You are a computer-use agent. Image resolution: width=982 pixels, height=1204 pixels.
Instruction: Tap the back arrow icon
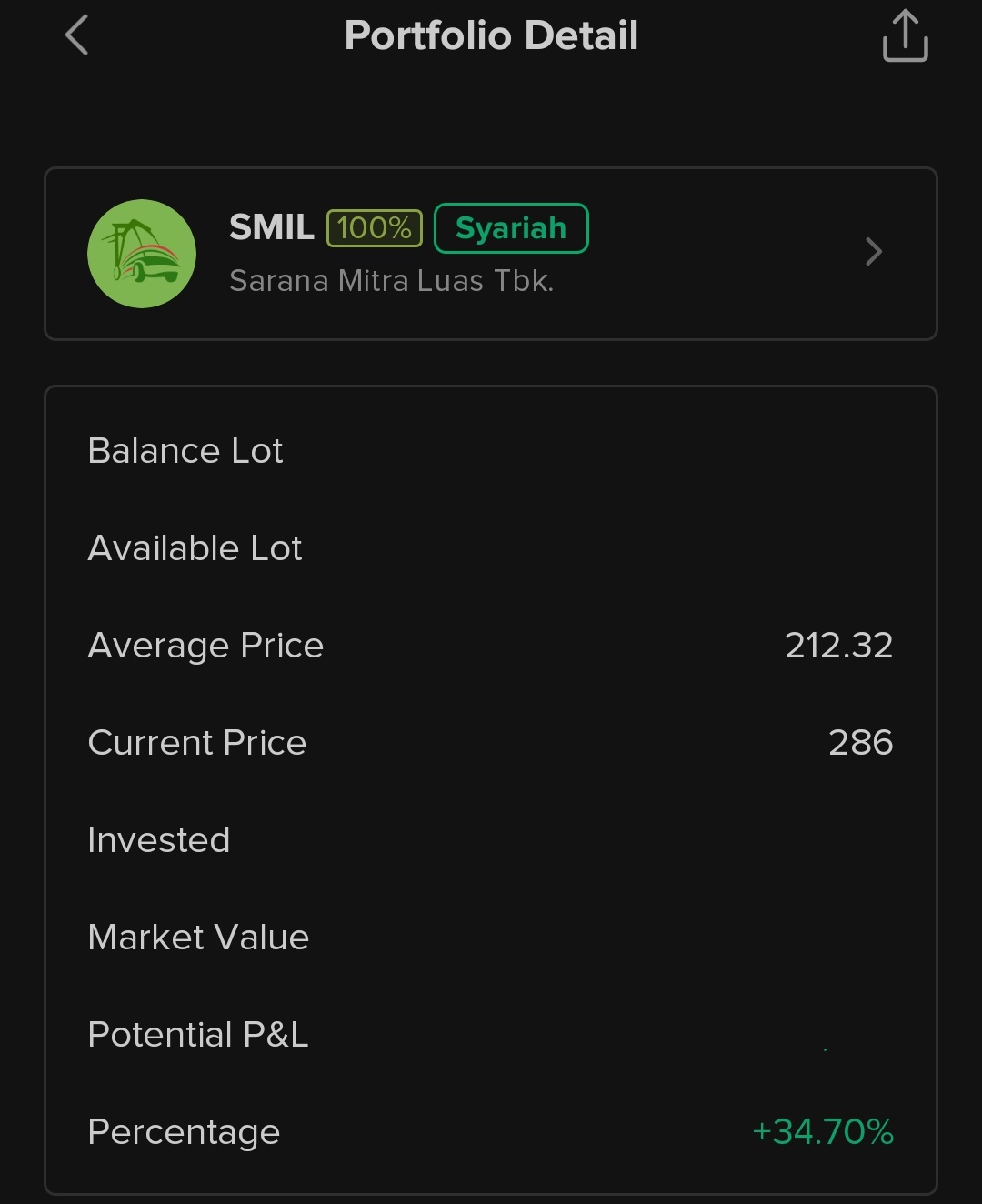(x=77, y=36)
